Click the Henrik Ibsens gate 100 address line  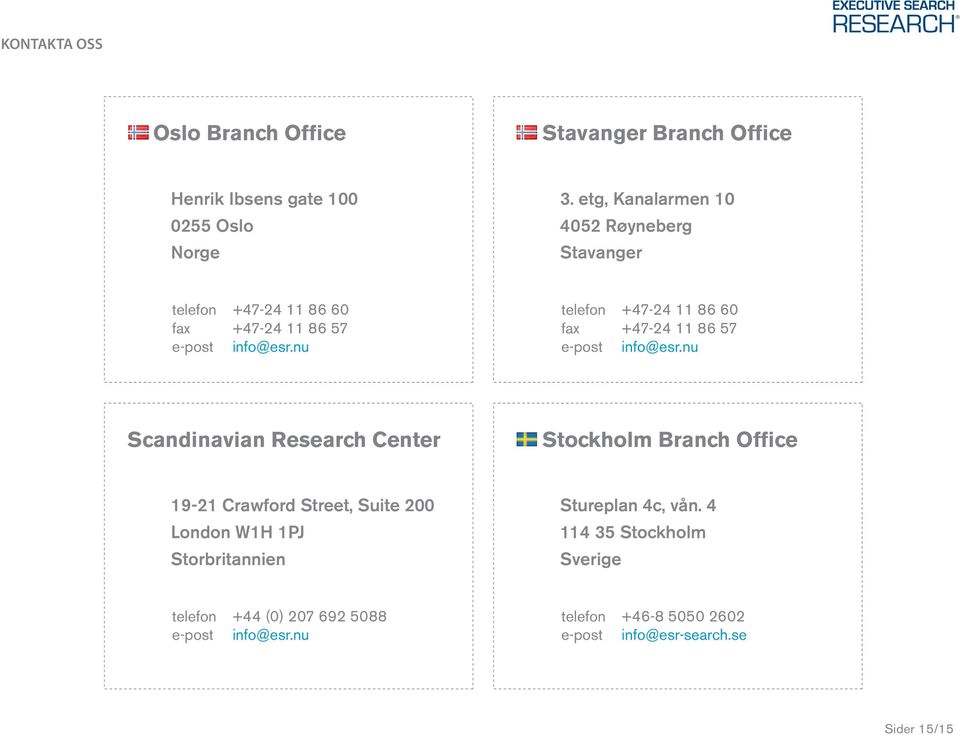[x=264, y=199]
